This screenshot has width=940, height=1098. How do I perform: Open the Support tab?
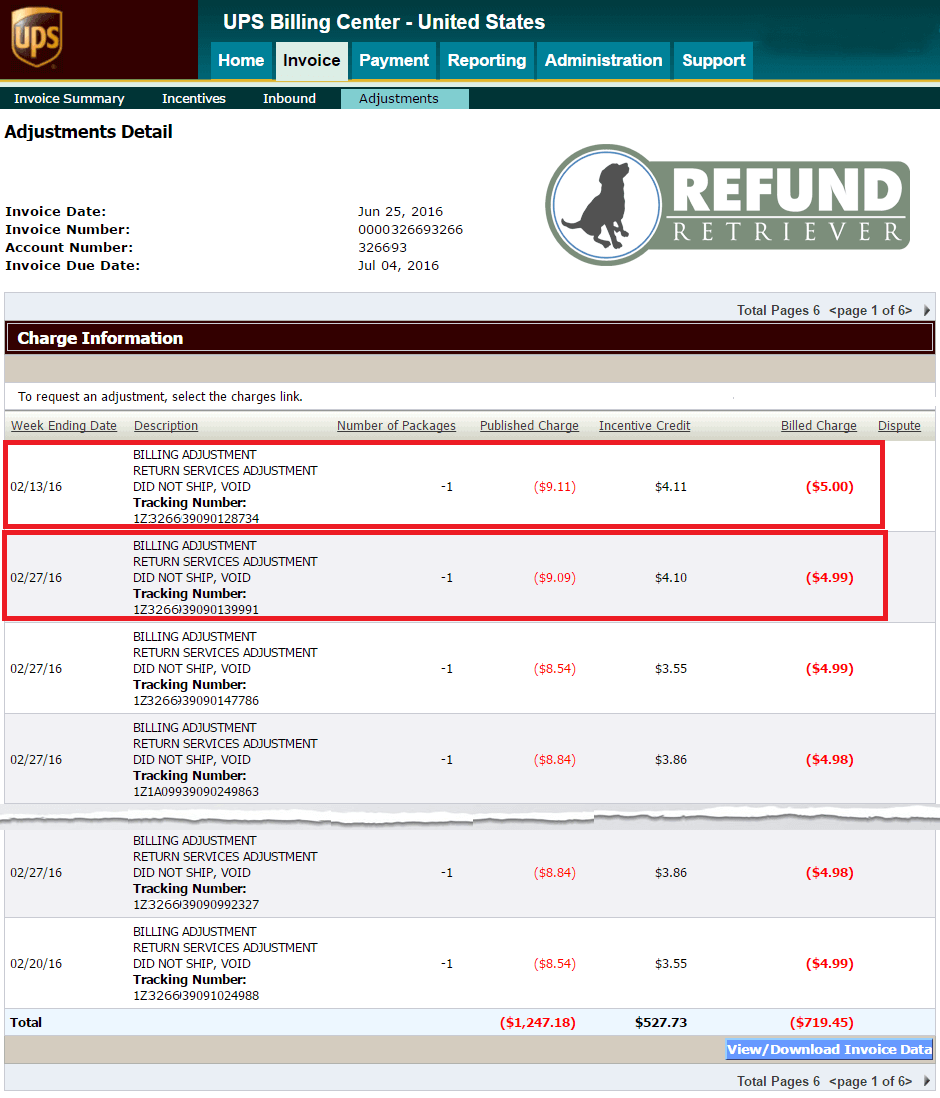click(x=713, y=61)
